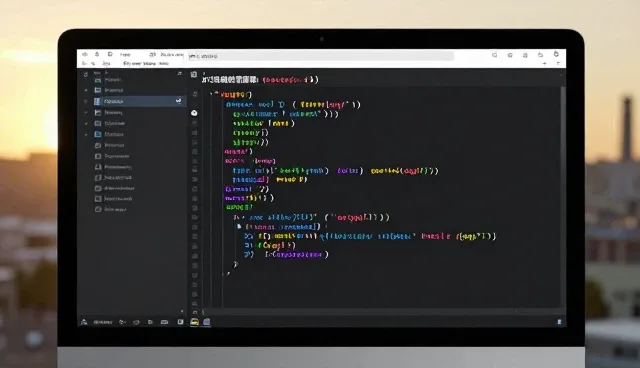Click the leftmost icon in the top-right icon group
This screenshot has width=640, height=368.
pyautogui.click(x=494, y=55)
